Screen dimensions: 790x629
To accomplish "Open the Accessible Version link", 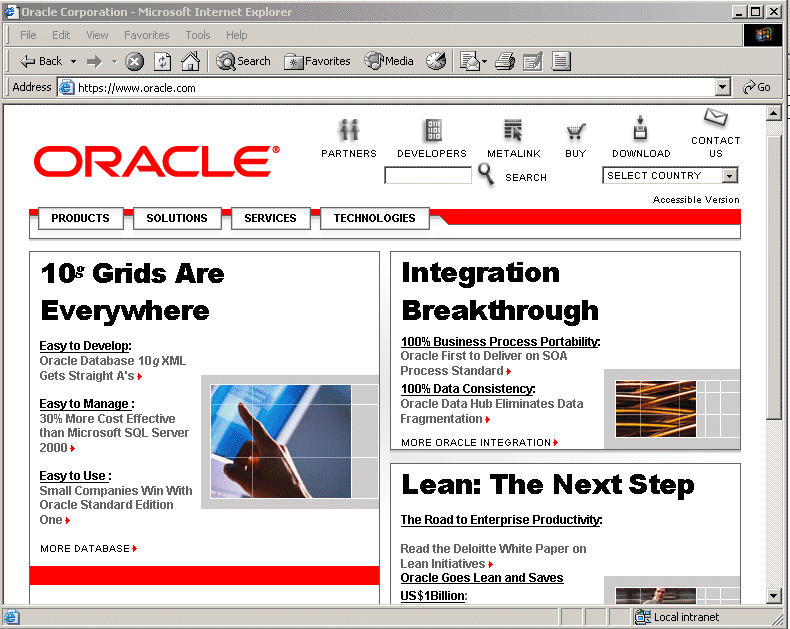I will pyautogui.click(x=696, y=200).
